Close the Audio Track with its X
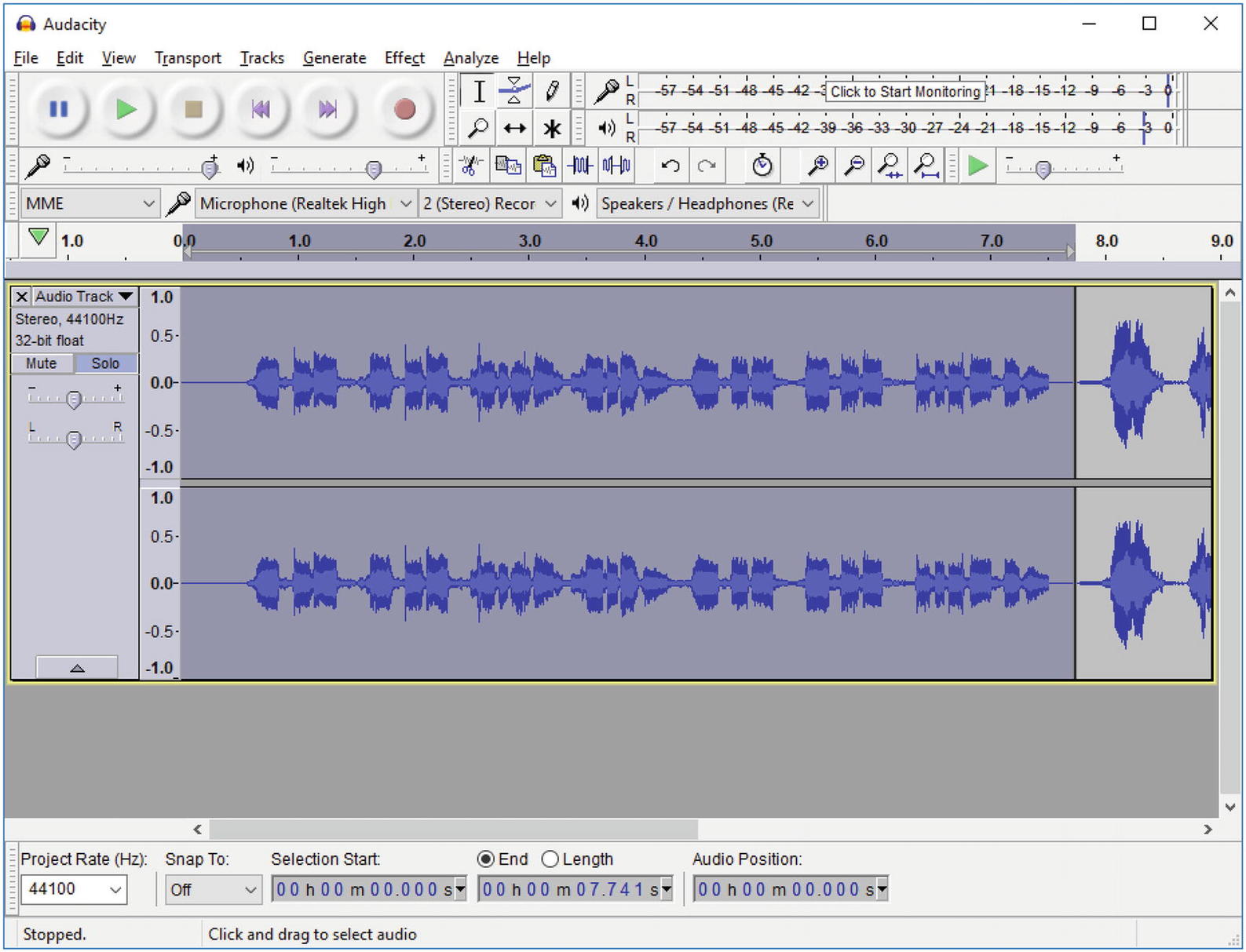1246x952 pixels. (22, 296)
